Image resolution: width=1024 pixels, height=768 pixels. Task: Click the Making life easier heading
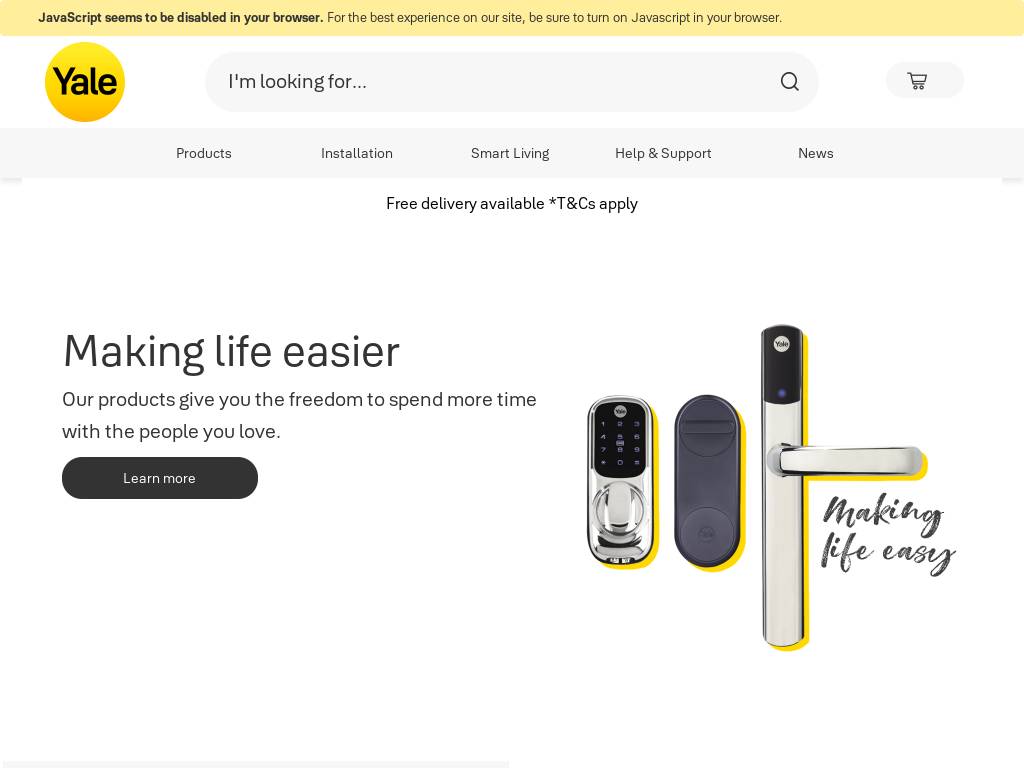(231, 351)
